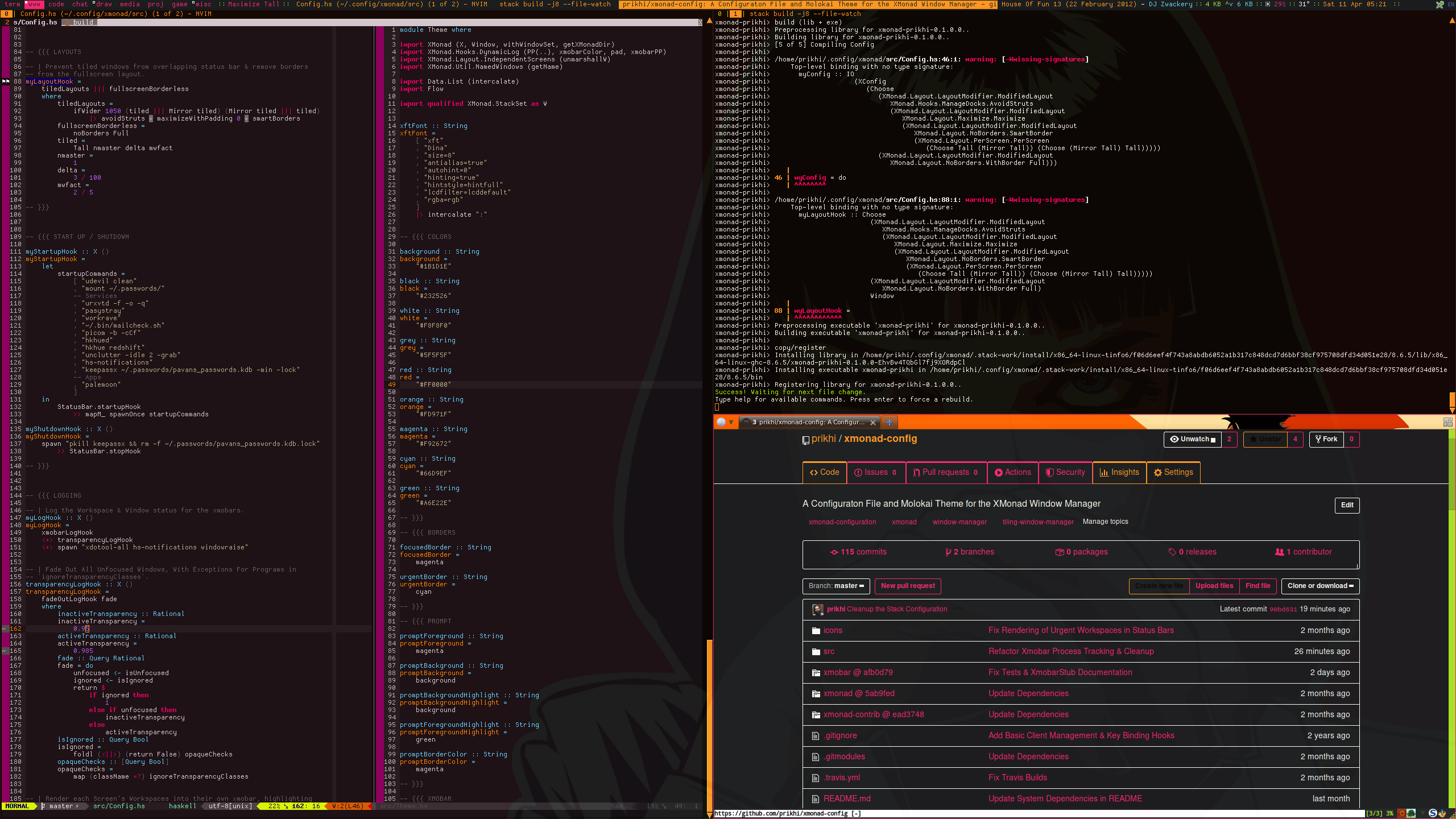Open the tiling-window-manager topic link
This screenshot has width=1456, height=819.
pos(1038,522)
